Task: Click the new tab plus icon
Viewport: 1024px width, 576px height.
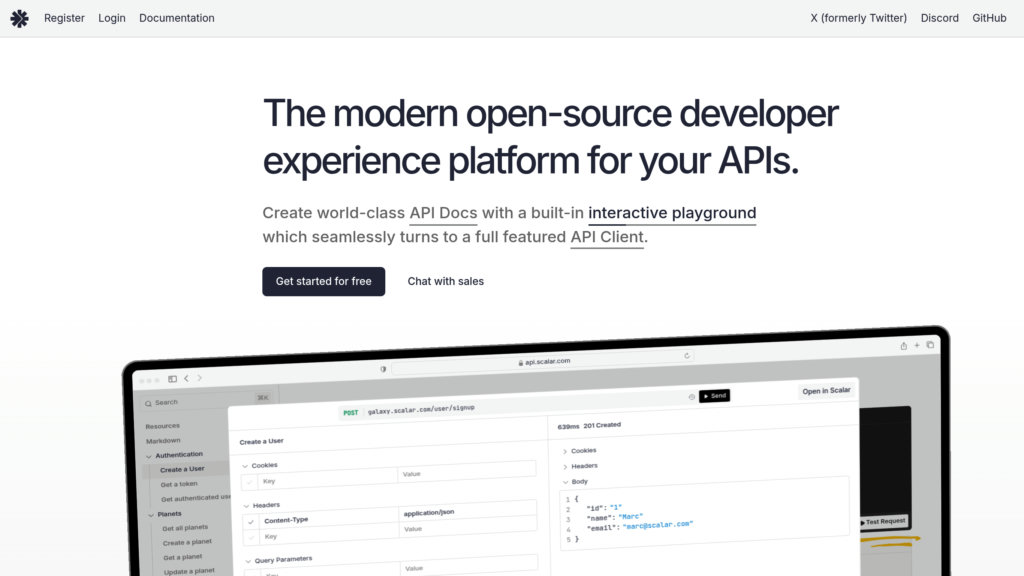Action: click(916, 345)
